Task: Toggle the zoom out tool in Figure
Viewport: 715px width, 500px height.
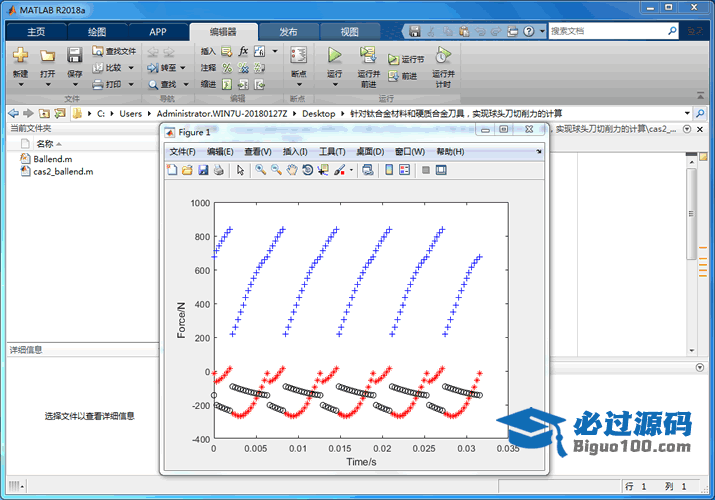Action: coord(276,170)
